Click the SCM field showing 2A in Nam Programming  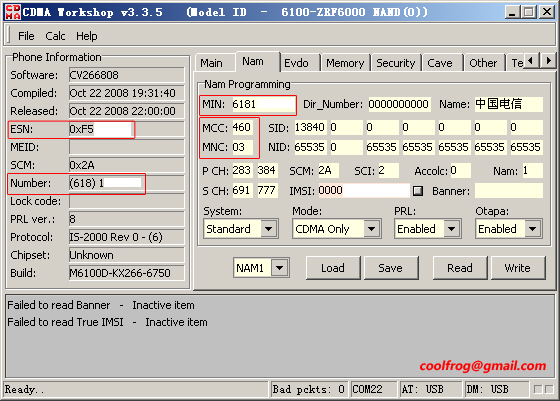(328, 170)
